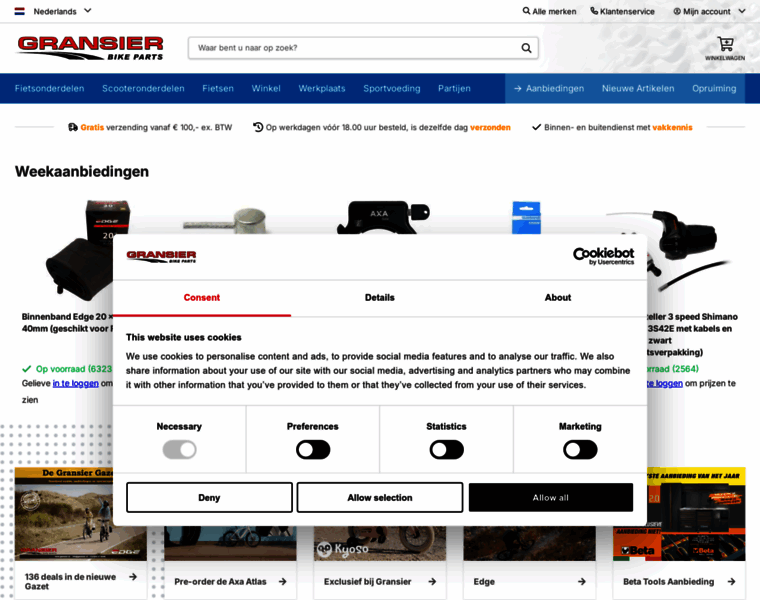Screen dimensions: 760x600
Task: Click the blue packaged product image
Action: [x=526, y=218]
